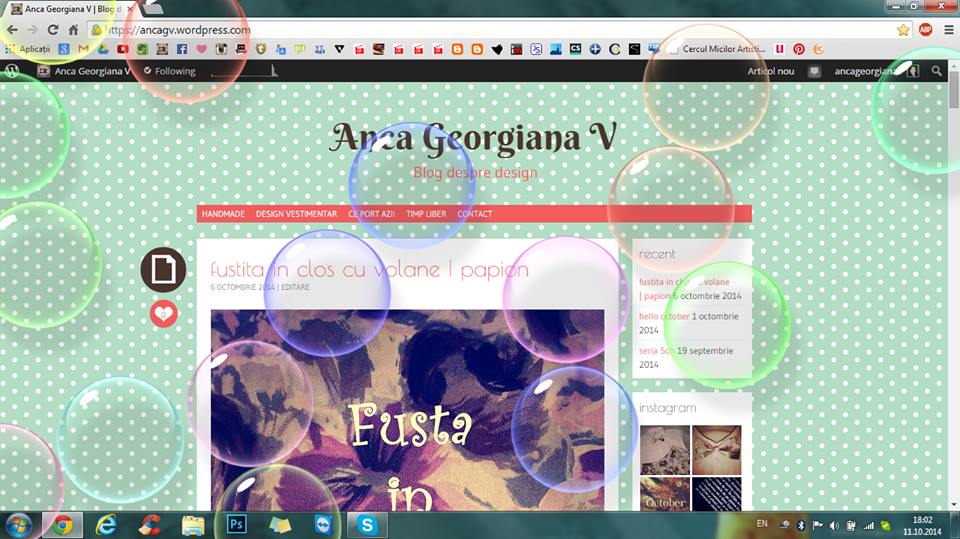Click the red heart like icon beside post

[x=163, y=314]
